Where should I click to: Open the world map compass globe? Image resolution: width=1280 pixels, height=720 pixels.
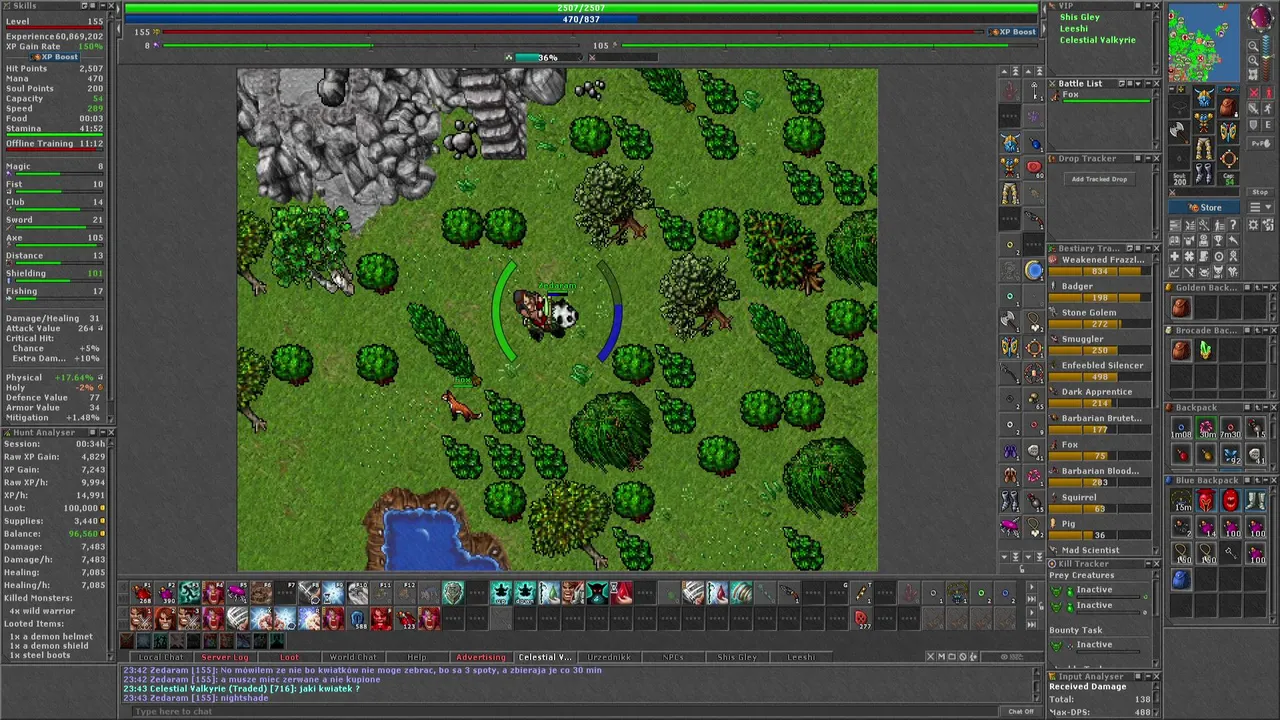pos(1260,16)
